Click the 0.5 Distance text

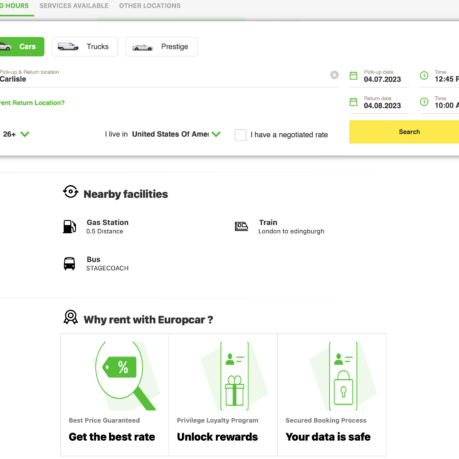[105, 231]
